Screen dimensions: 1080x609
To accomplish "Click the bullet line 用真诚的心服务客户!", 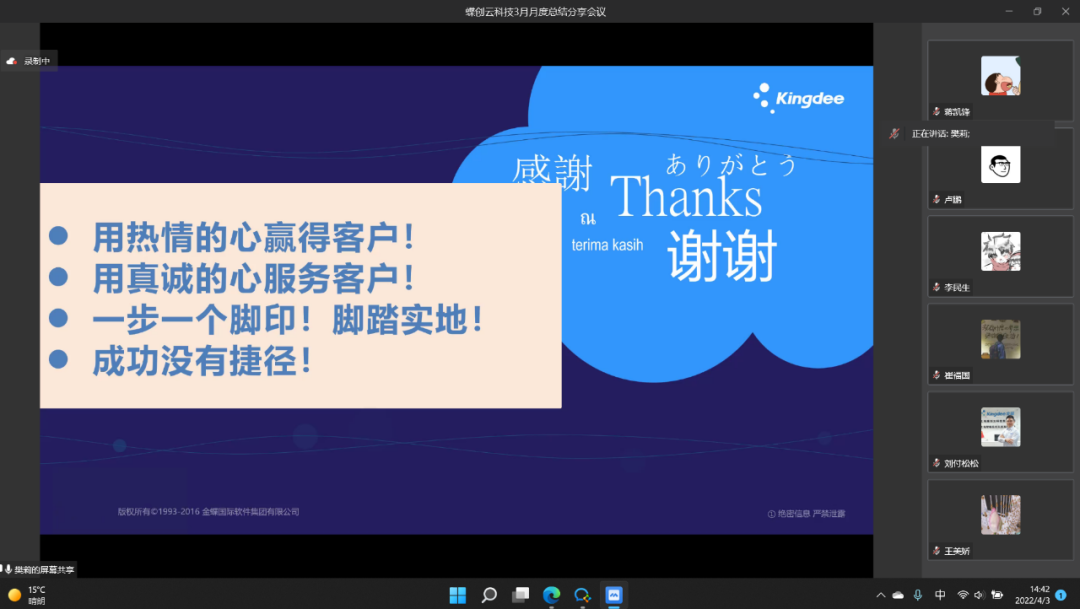I will (x=254, y=278).
